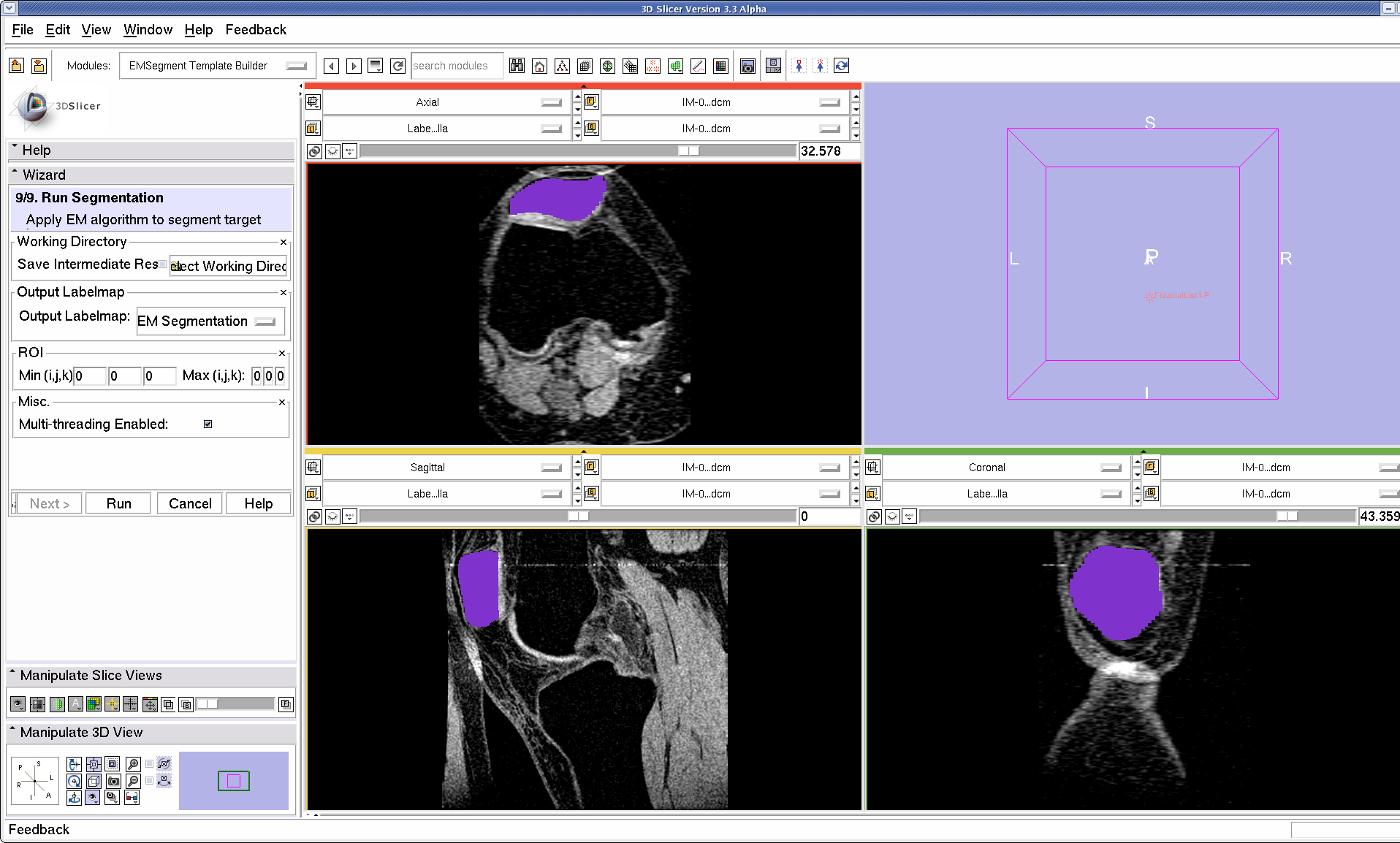Image resolution: width=1400 pixels, height=843 pixels.
Task: Click the link slices icon in Axial viewer
Action: tap(313, 151)
